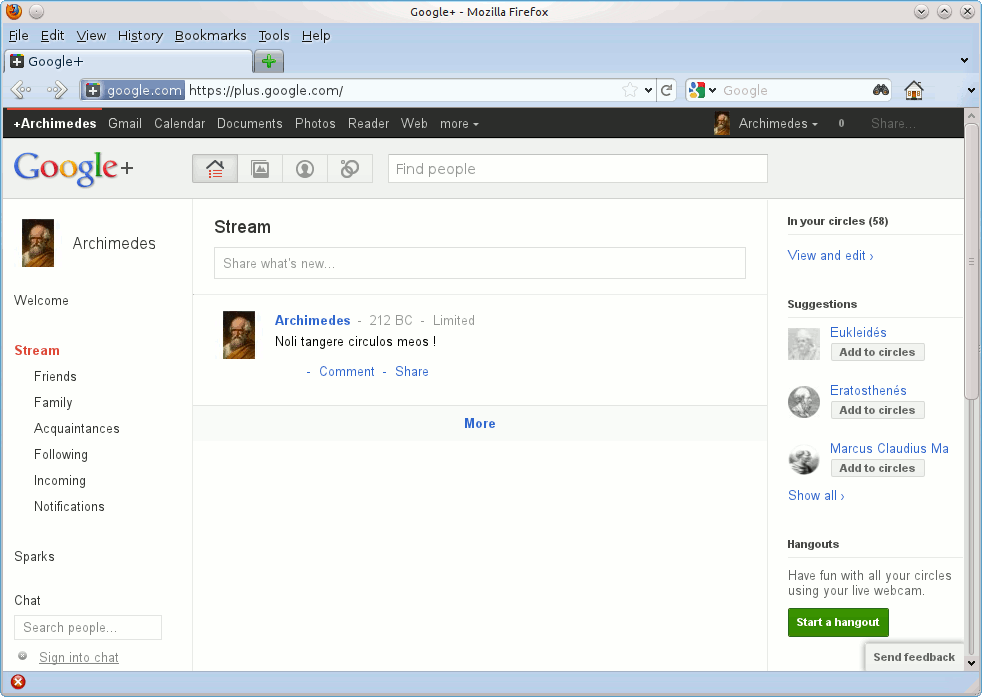Image resolution: width=982 pixels, height=697 pixels.
Task: Click the Send feedback button
Action: click(914, 657)
